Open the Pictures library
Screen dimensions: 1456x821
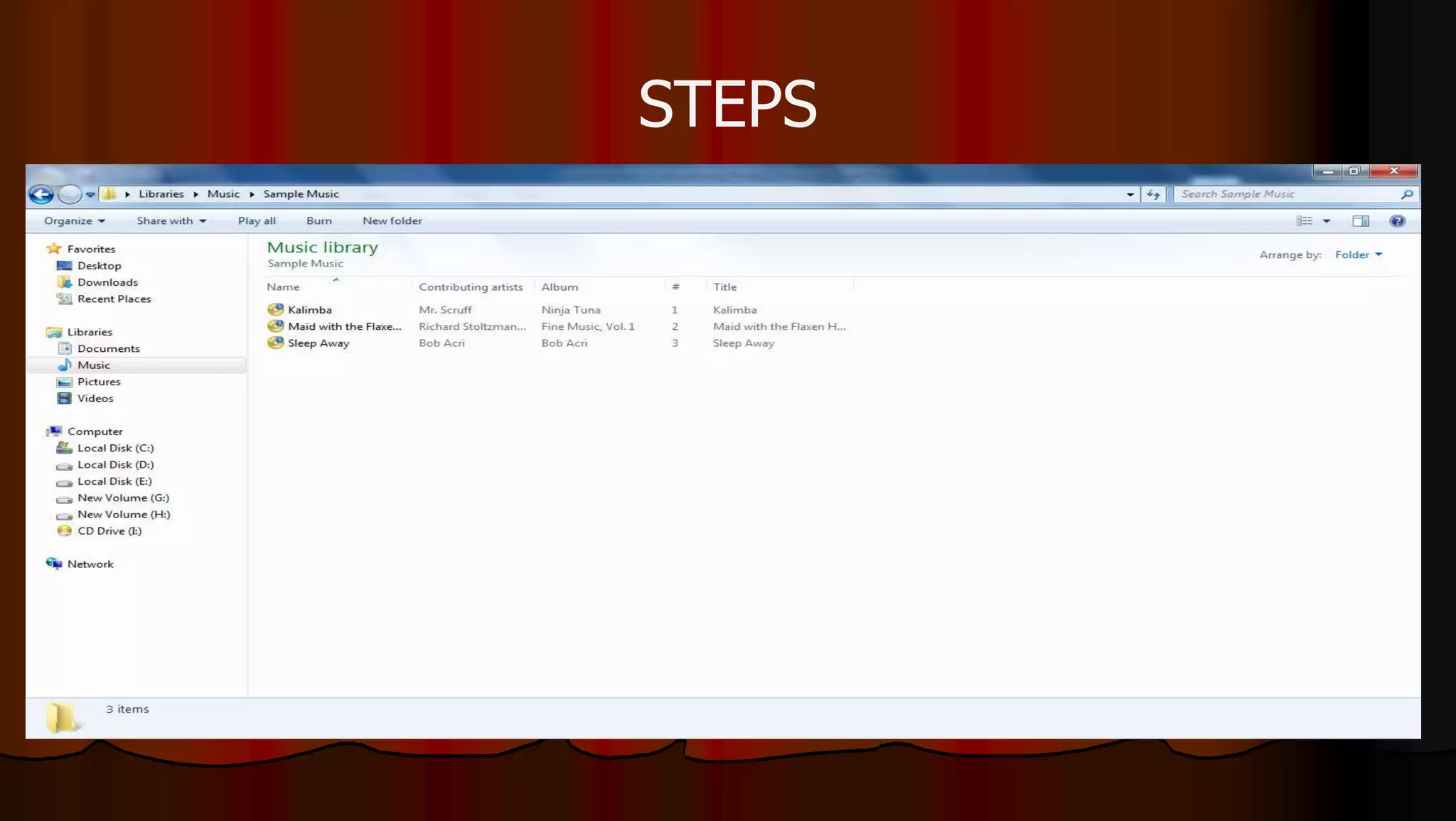coord(99,382)
